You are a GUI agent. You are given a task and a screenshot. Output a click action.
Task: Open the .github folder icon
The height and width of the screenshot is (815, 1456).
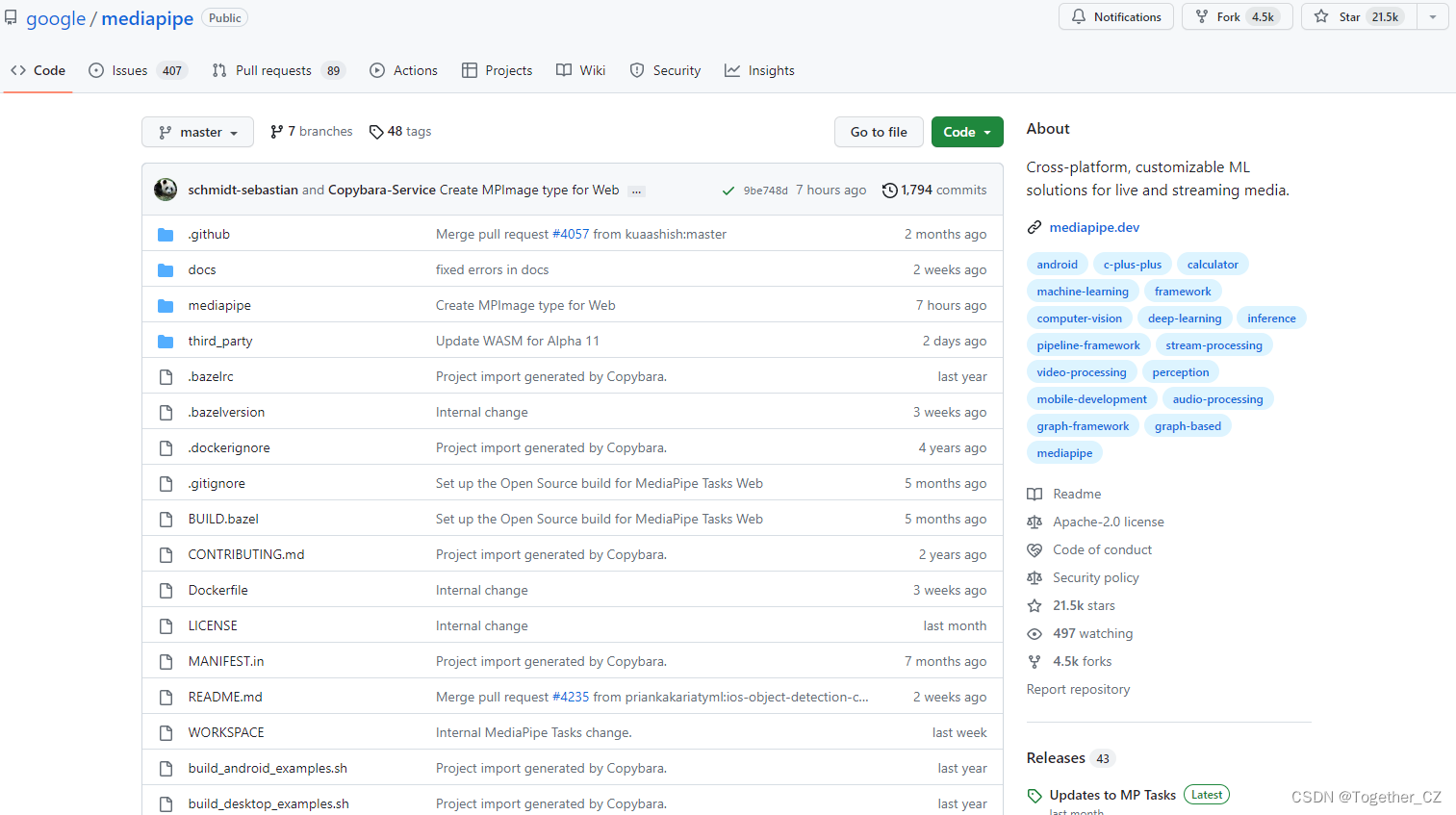click(x=166, y=235)
